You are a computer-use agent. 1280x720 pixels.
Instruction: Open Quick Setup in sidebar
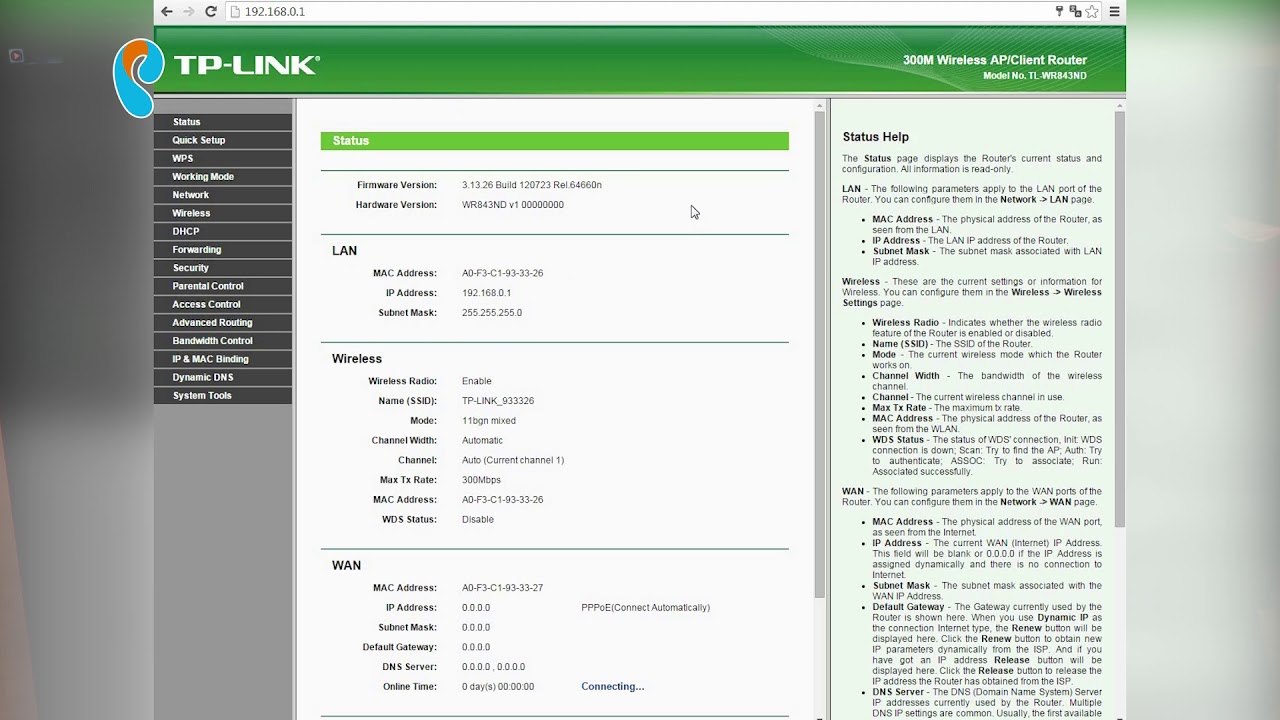tap(223, 140)
